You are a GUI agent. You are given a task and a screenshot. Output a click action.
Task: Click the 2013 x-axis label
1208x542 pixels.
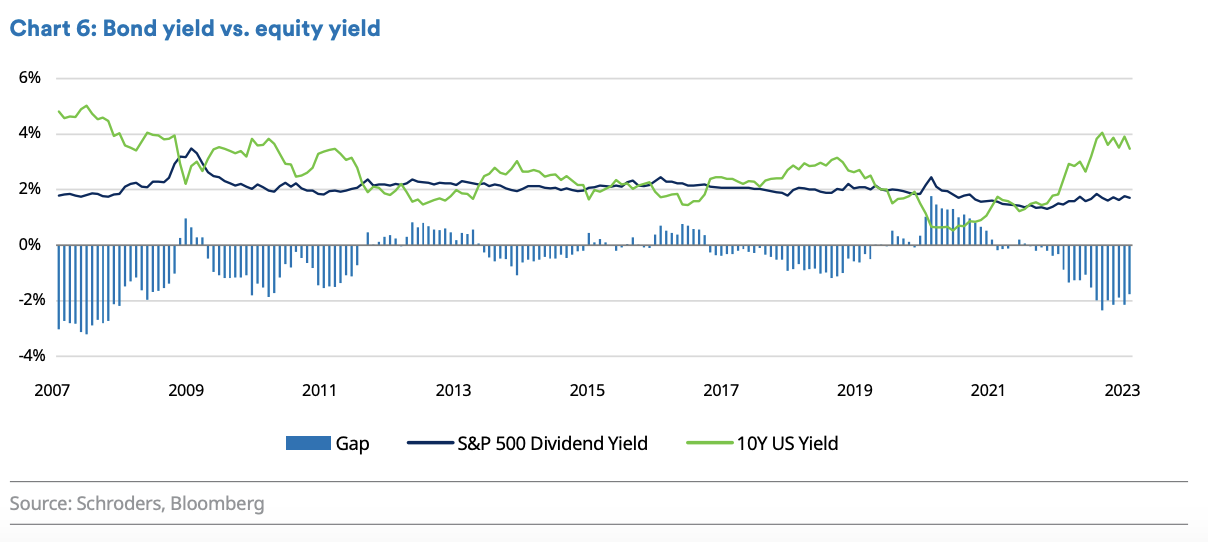point(452,391)
